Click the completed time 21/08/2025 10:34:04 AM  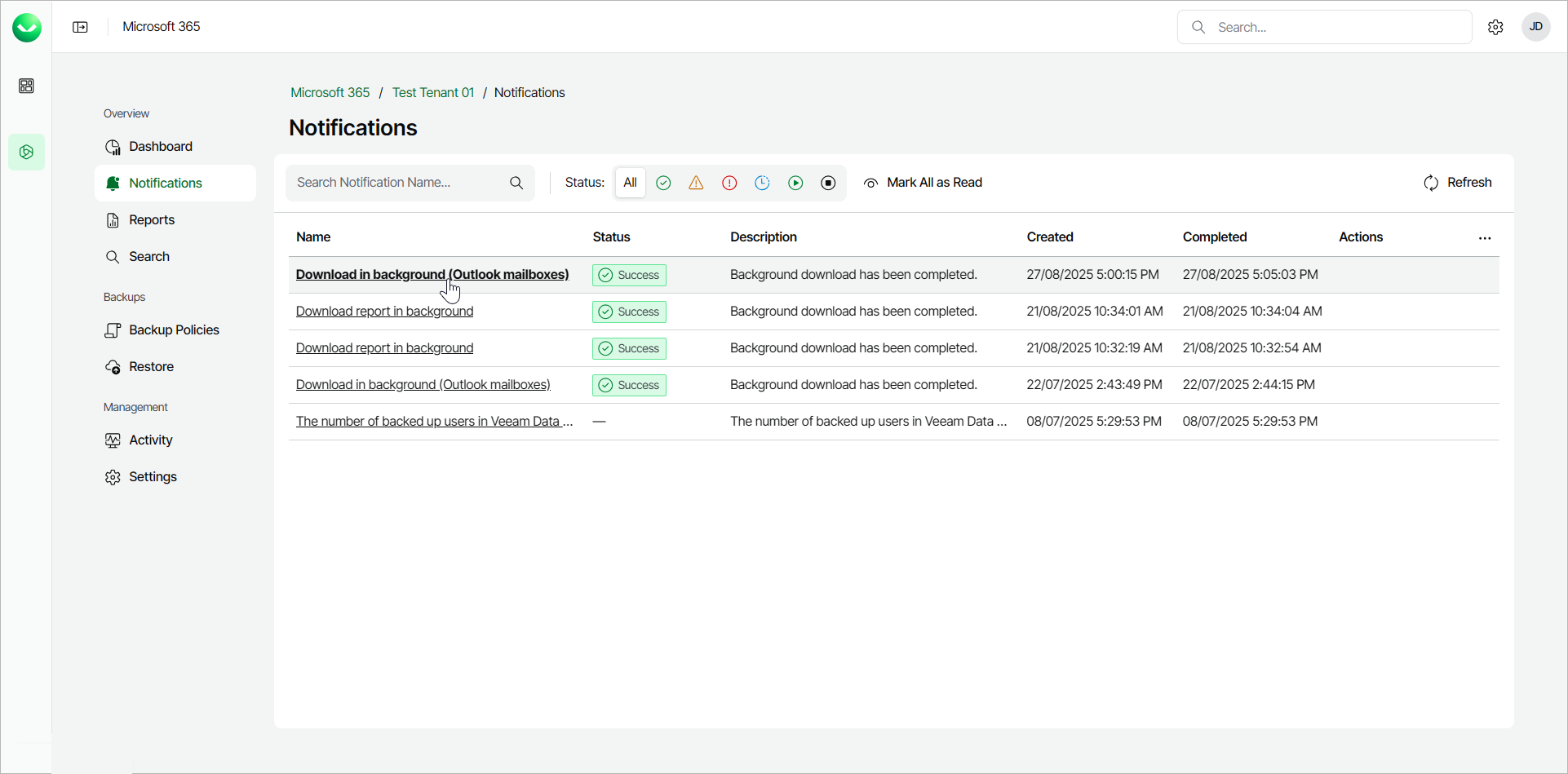1252,312
